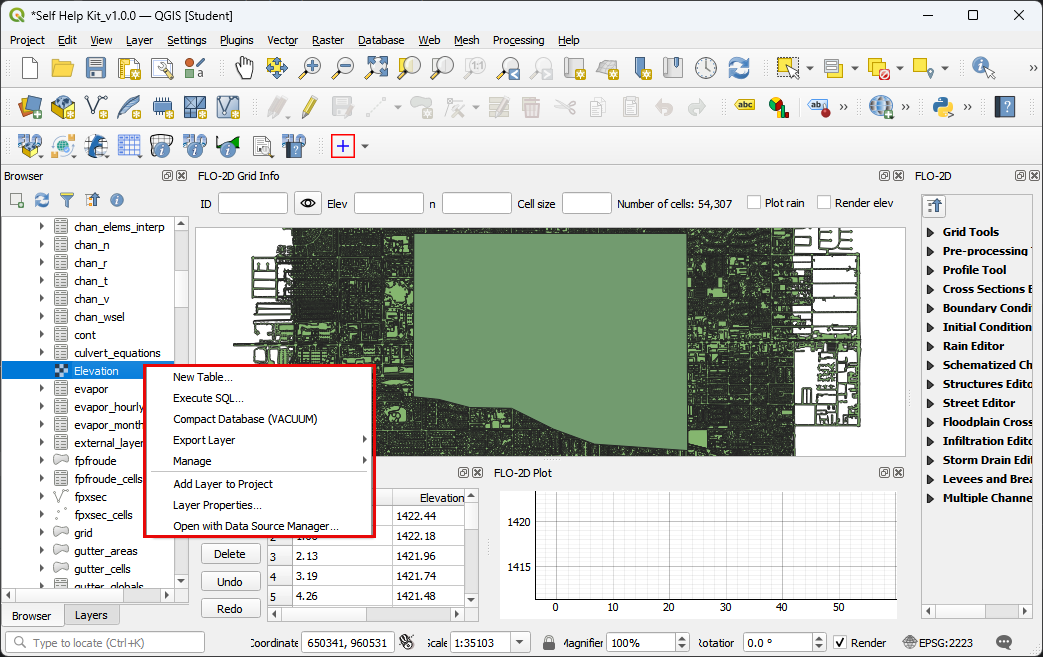Click the Refresh map canvas icon
The image size is (1043, 657).
(738, 68)
